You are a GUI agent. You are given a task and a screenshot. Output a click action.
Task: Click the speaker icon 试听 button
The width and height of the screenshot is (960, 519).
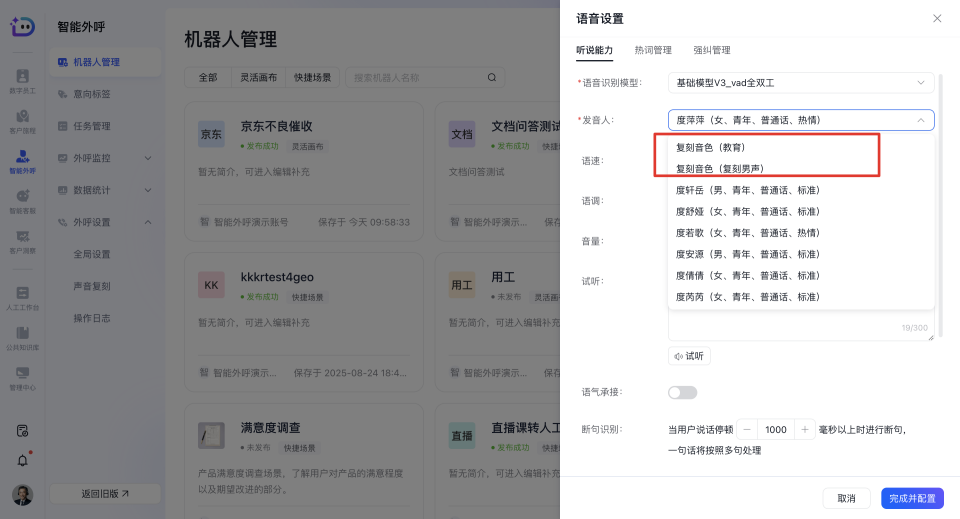pos(689,355)
